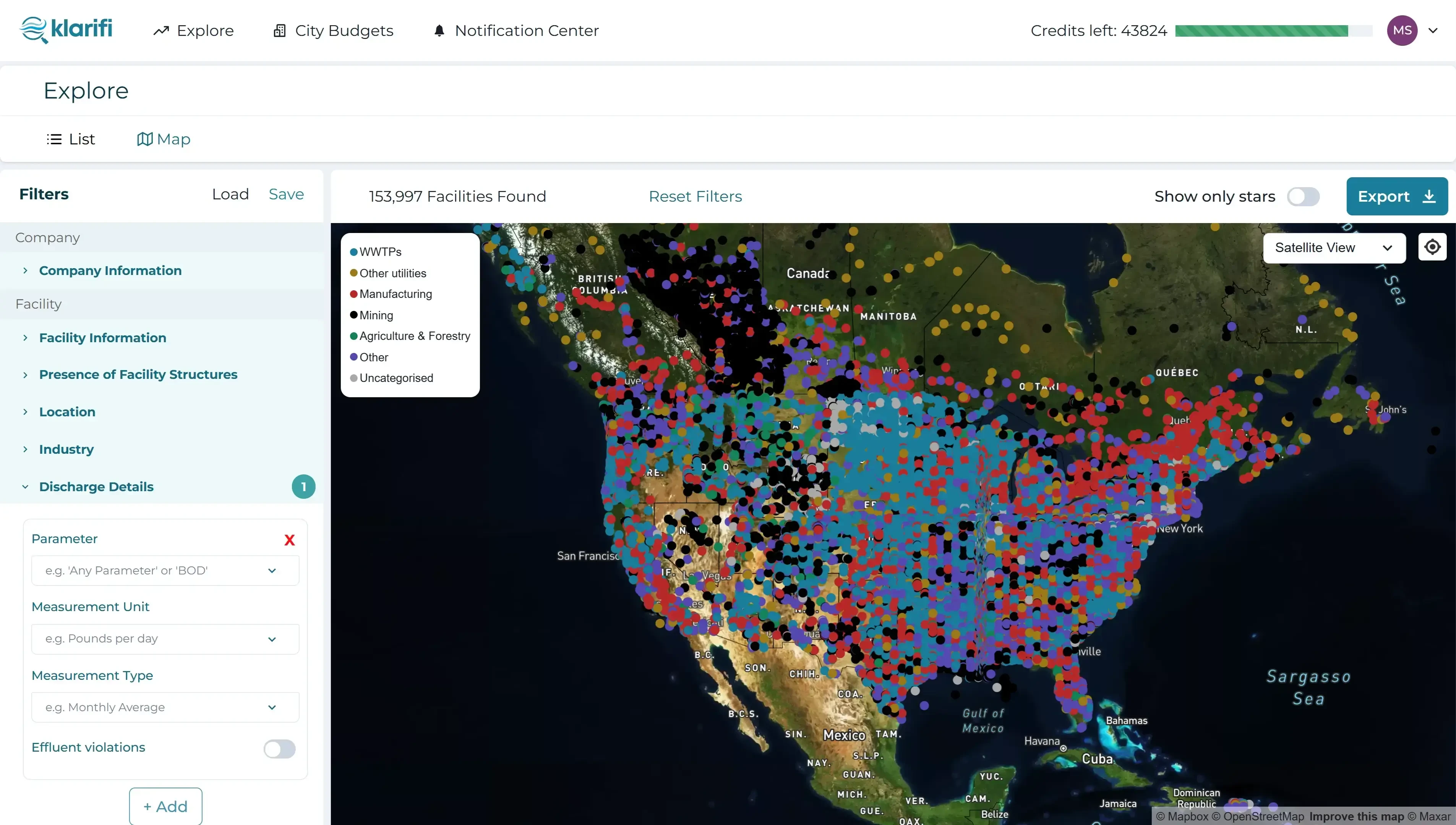Click the Explore trend arrow icon
The image size is (1456, 825).
coord(161,31)
